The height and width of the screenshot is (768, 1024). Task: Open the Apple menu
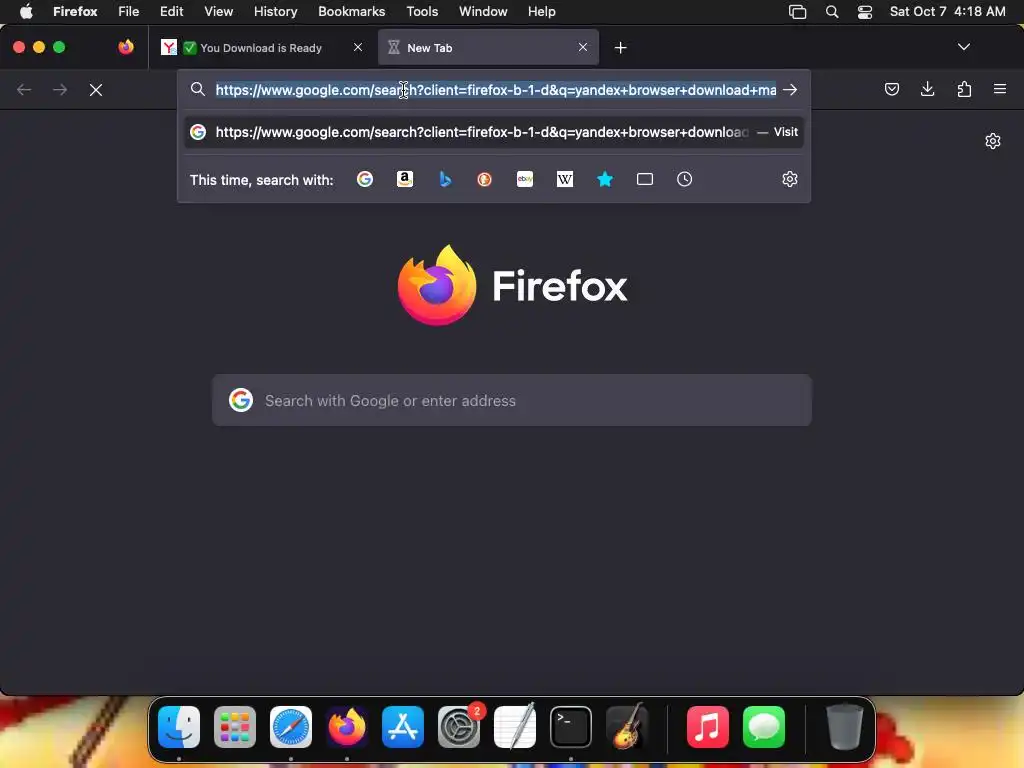coord(26,11)
